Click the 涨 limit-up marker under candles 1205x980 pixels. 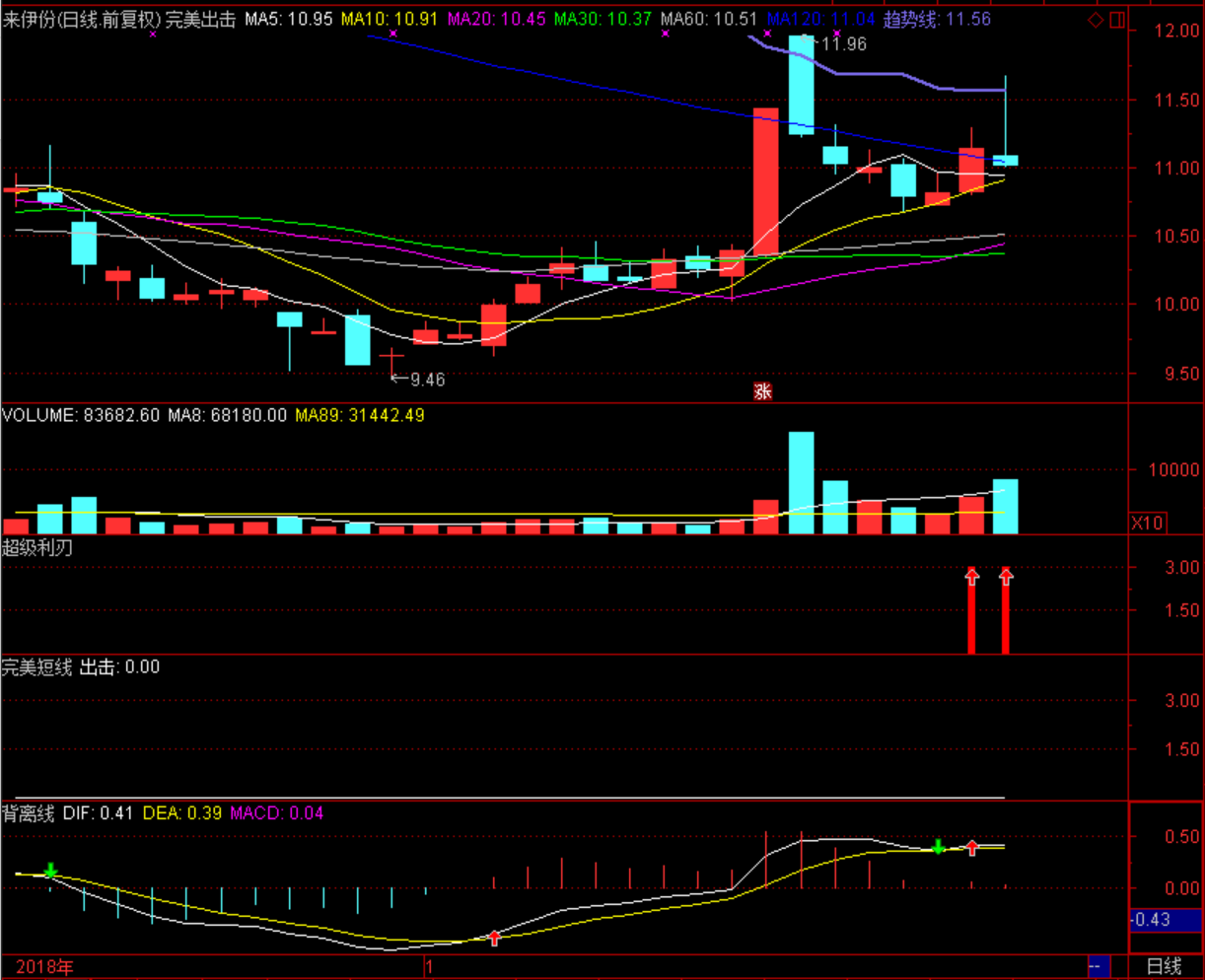(x=762, y=391)
